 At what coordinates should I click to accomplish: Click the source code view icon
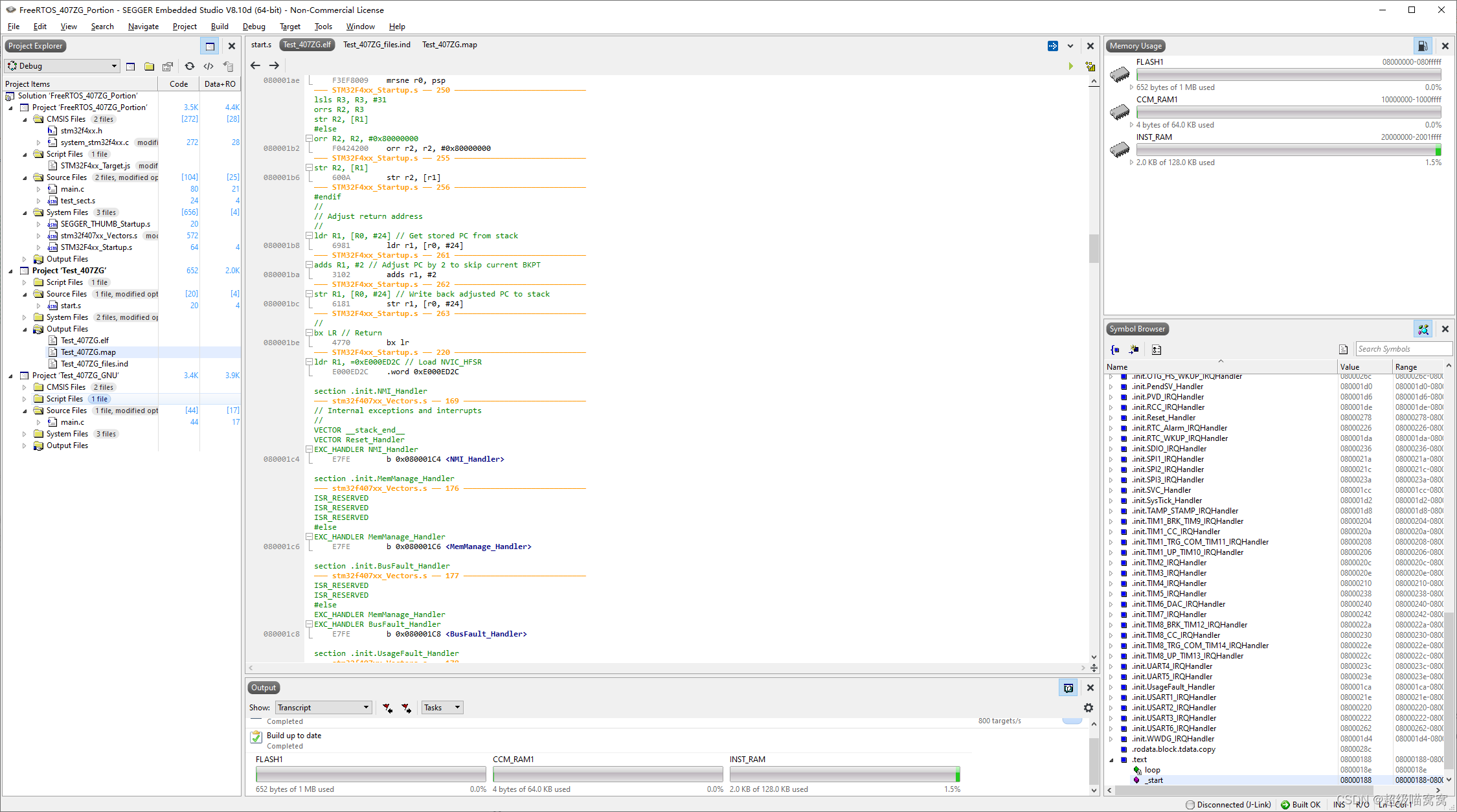click(209, 66)
